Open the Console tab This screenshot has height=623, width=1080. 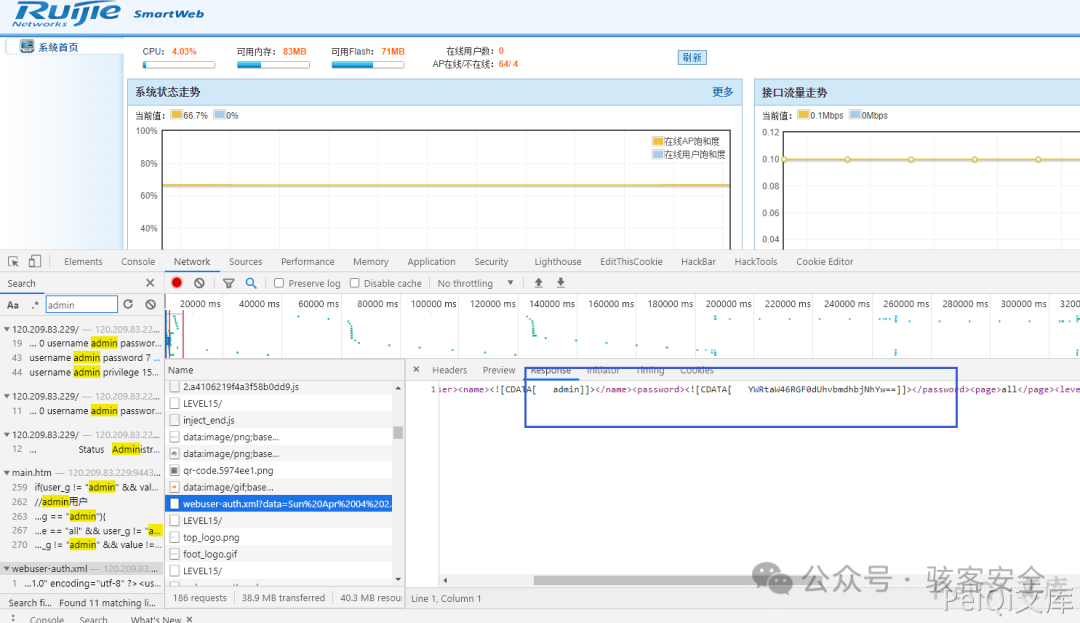138,262
